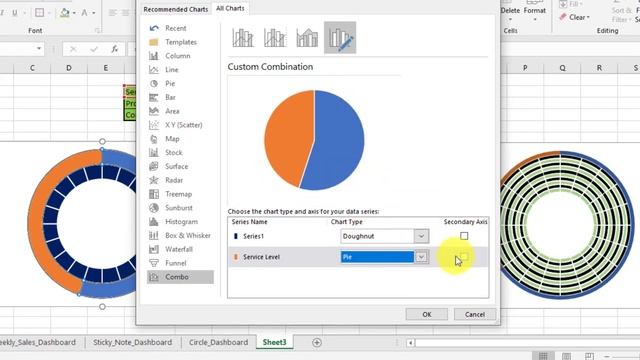
Task: Open the Borders dropdown arrow
Action: point(49,13)
